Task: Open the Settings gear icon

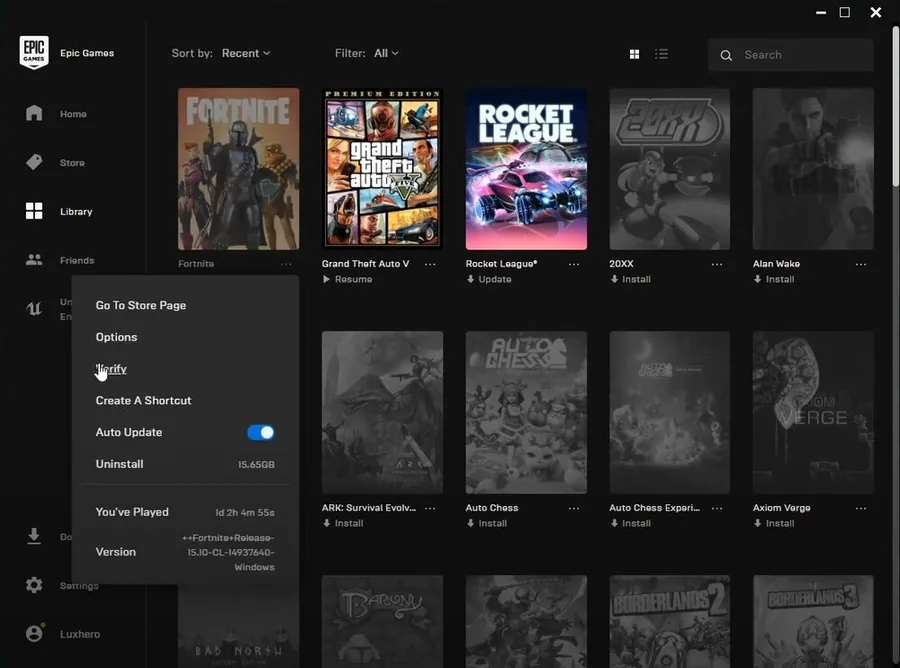Action: point(34,585)
